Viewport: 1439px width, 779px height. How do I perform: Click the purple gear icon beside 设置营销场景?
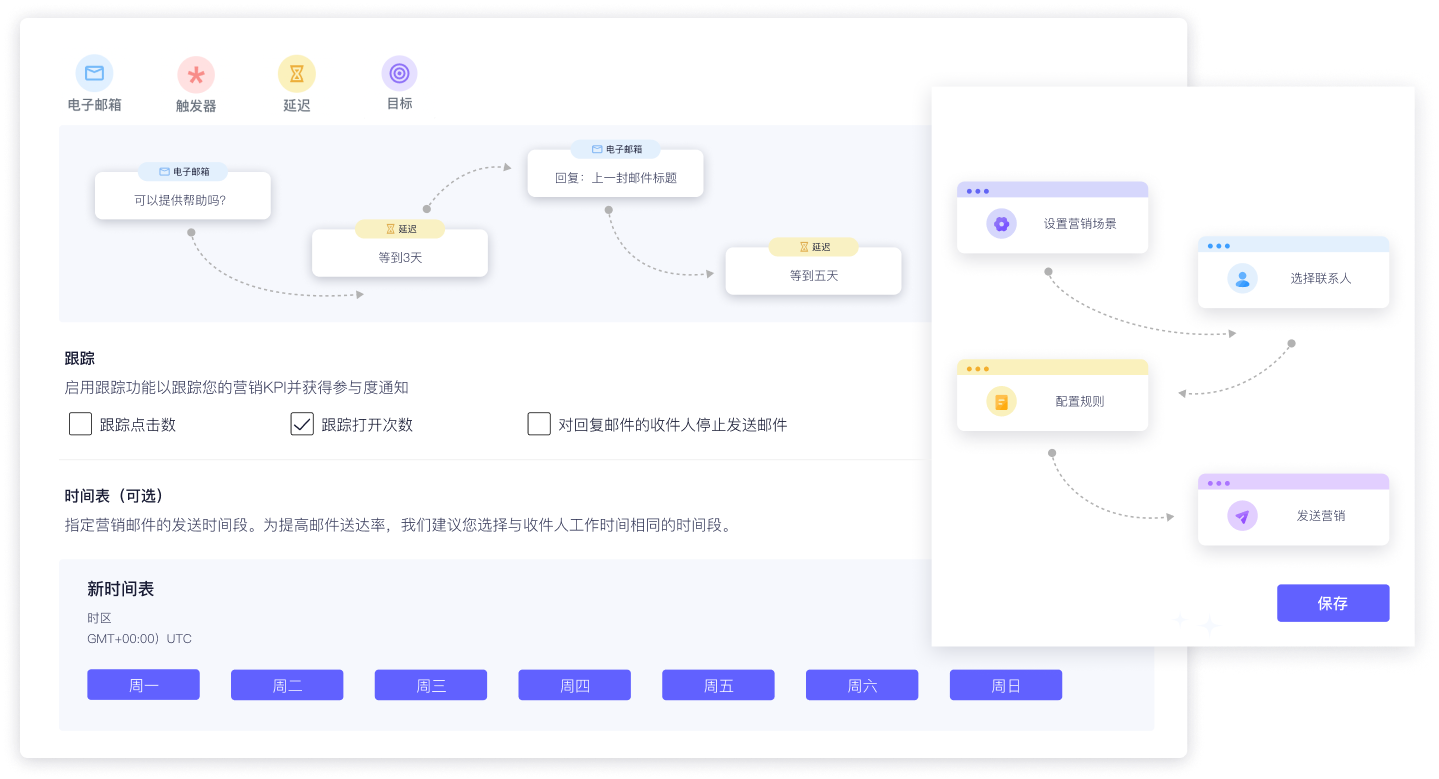point(1001,224)
